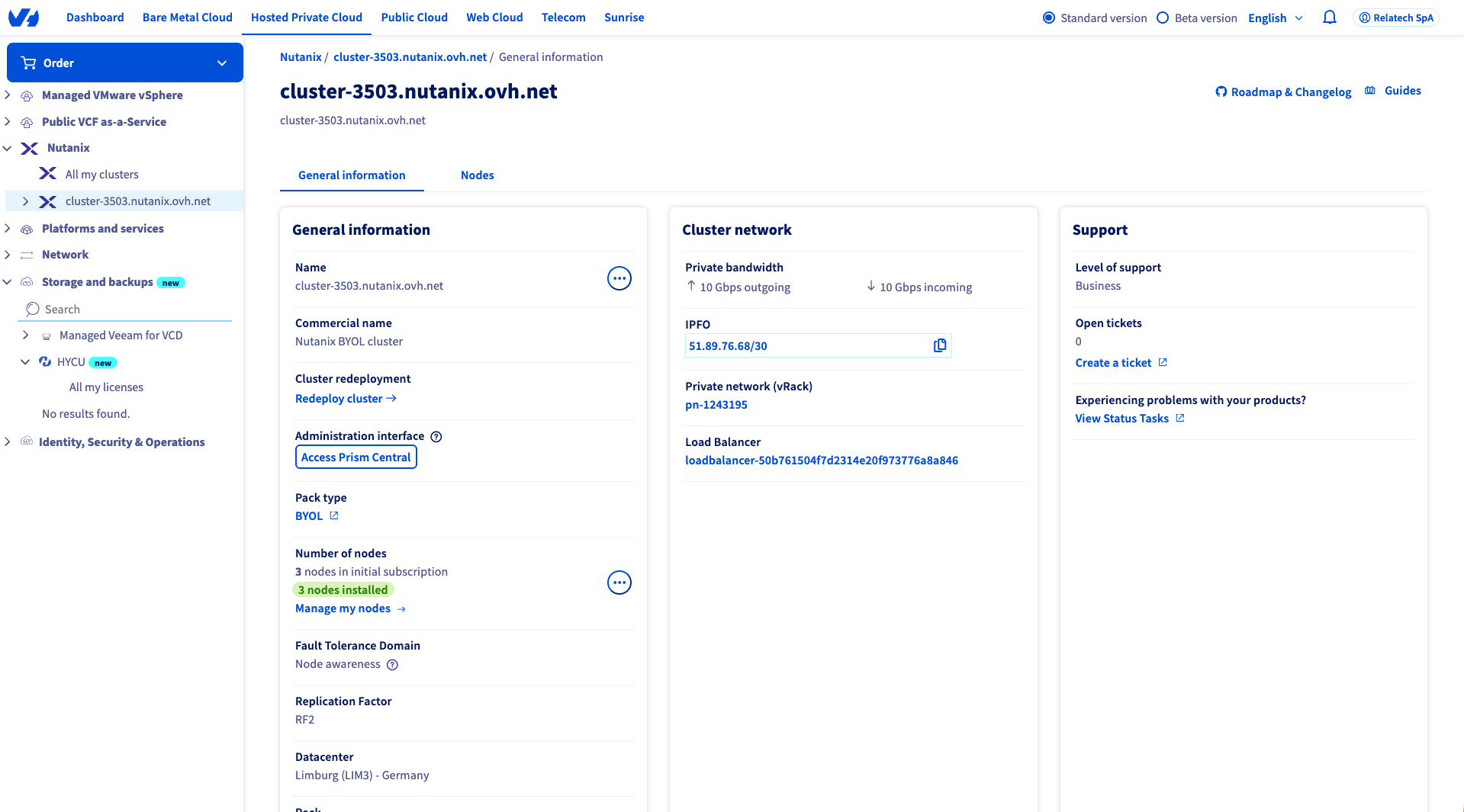Show help for Administration interface
The image size is (1464, 812).
click(436, 437)
